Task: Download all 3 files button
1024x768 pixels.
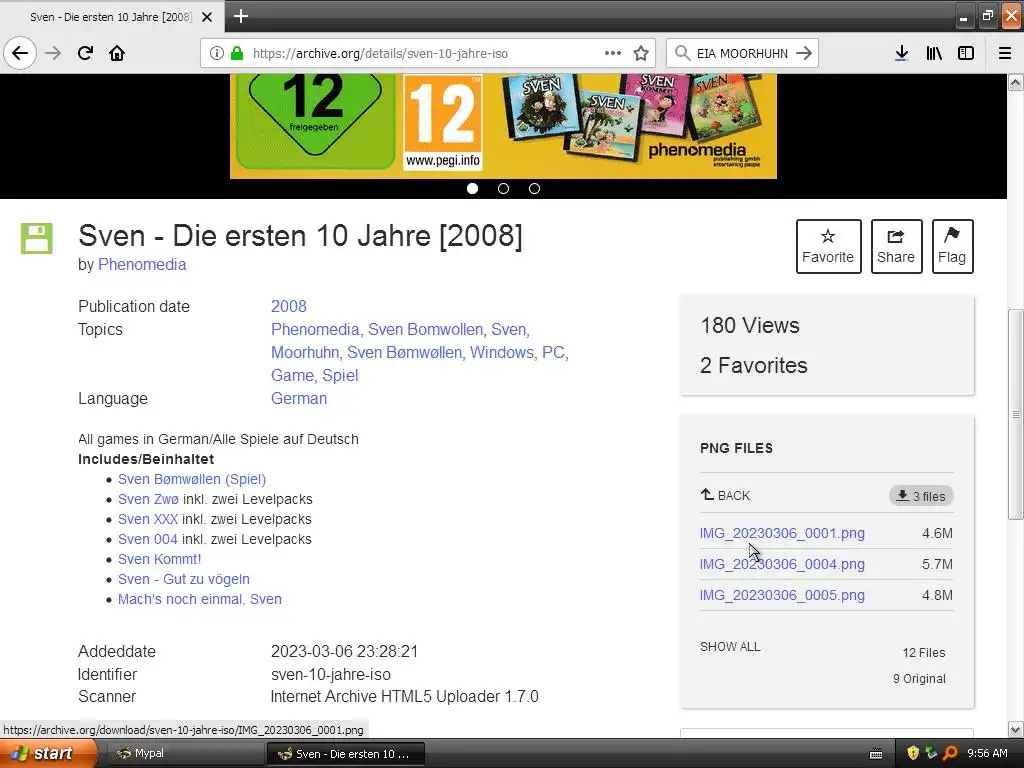Action: click(921, 496)
